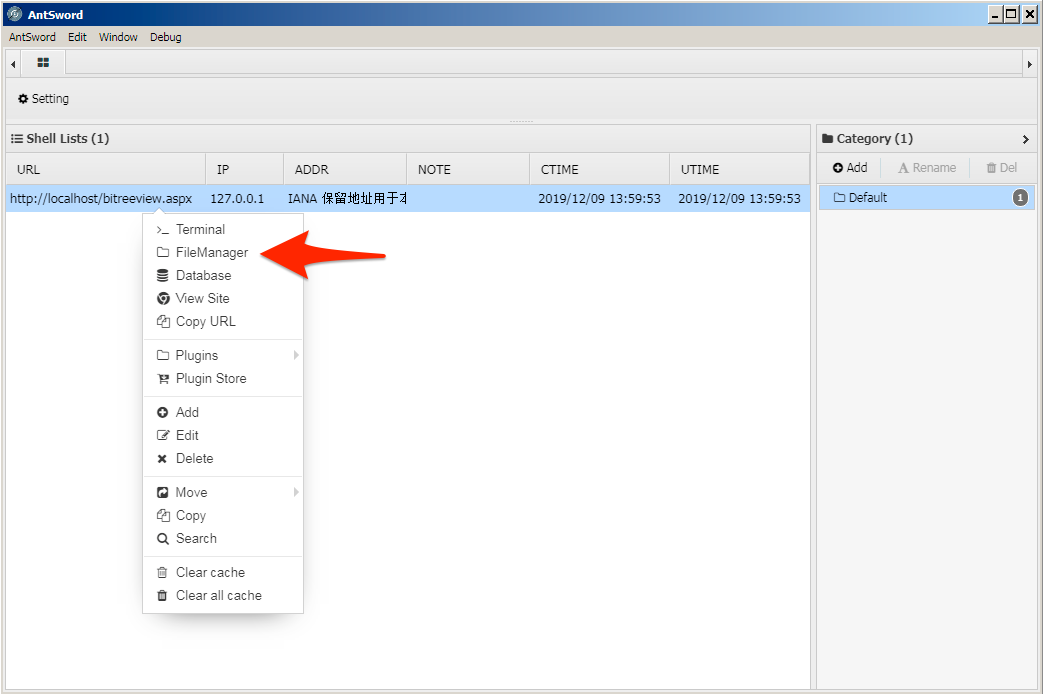Image resolution: width=1043 pixels, height=694 pixels.
Task: Click the Setting gear icon
Action: pos(23,98)
